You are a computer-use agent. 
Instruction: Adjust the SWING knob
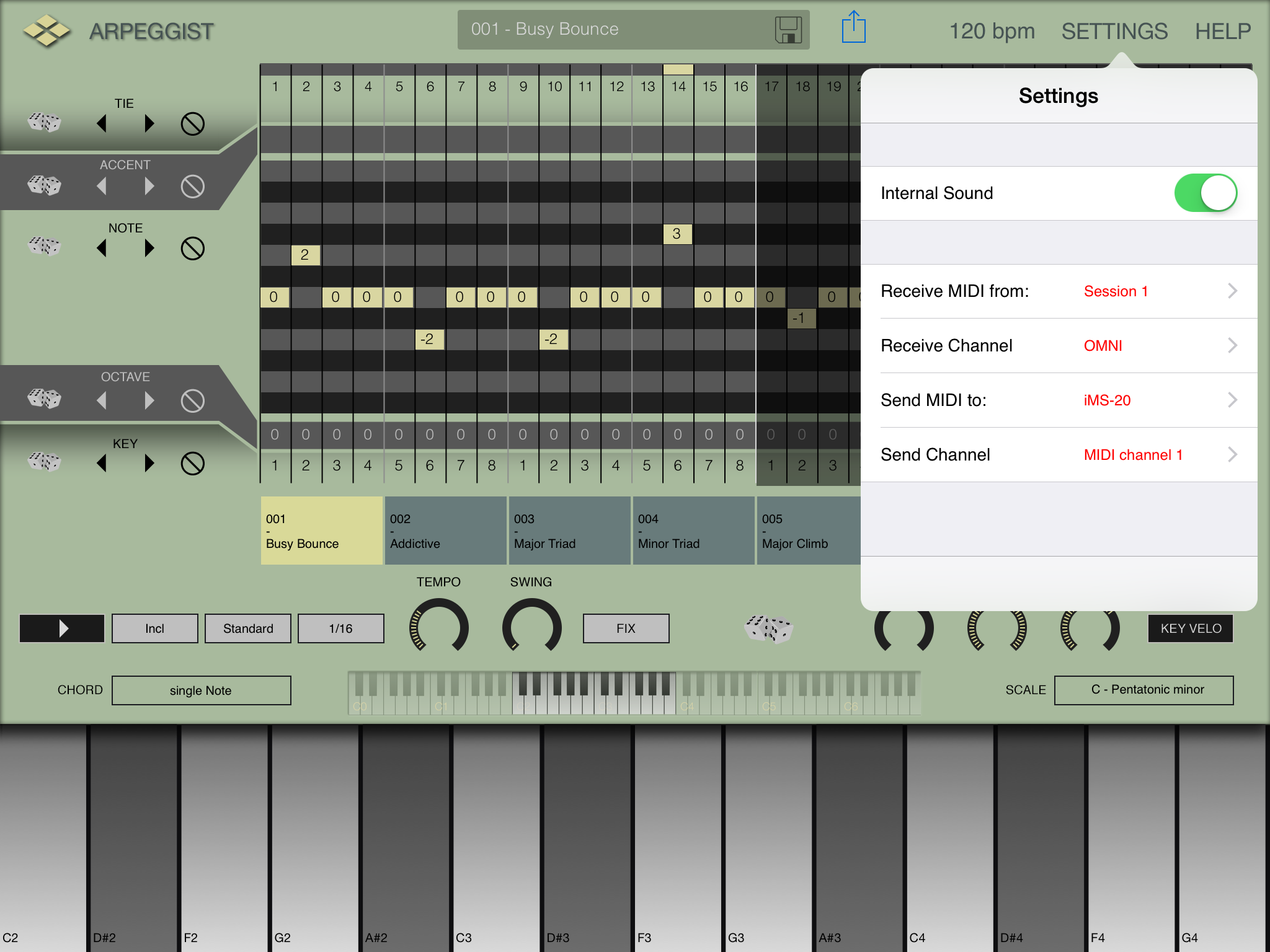(x=531, y=626)
